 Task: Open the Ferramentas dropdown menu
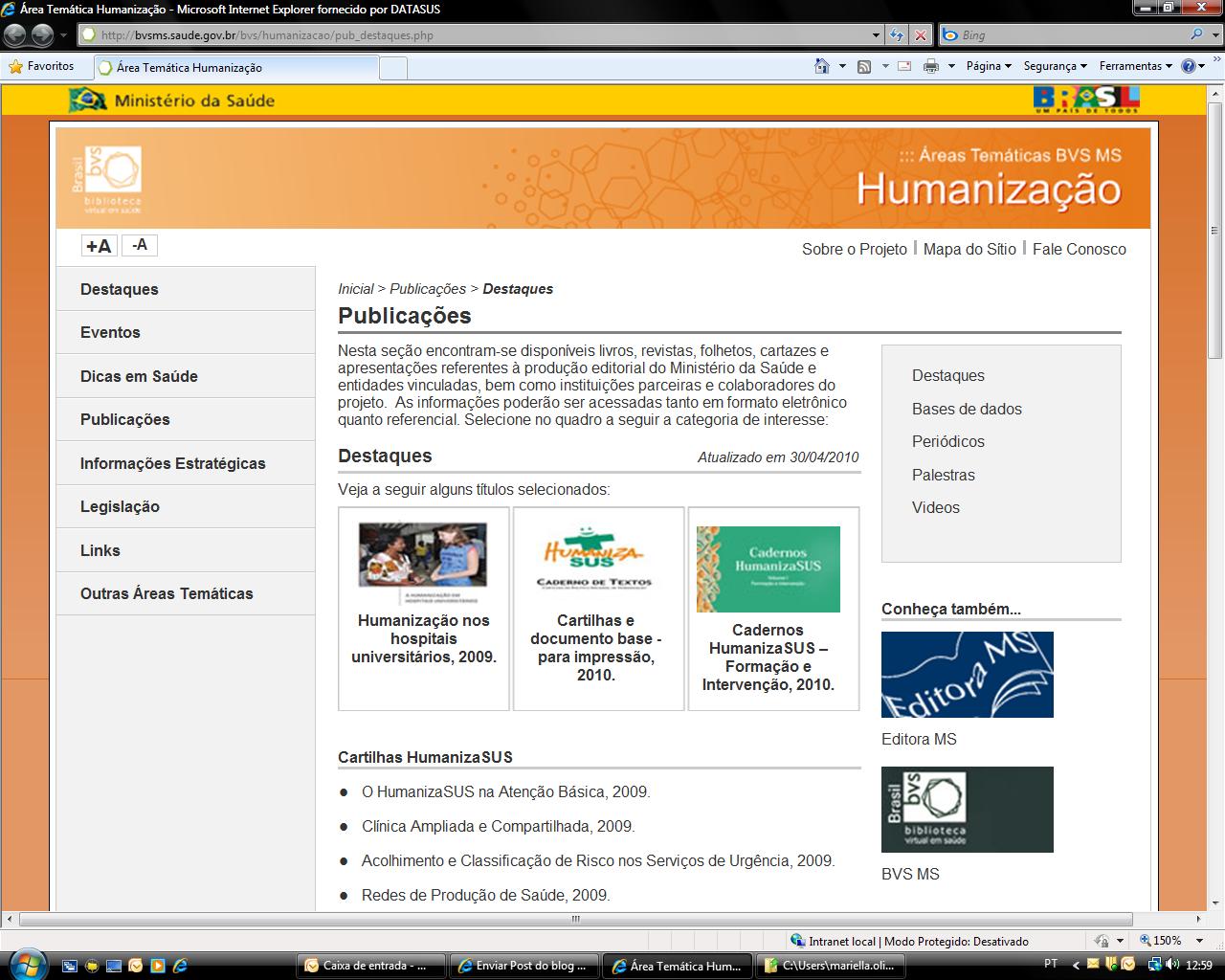1135,66
